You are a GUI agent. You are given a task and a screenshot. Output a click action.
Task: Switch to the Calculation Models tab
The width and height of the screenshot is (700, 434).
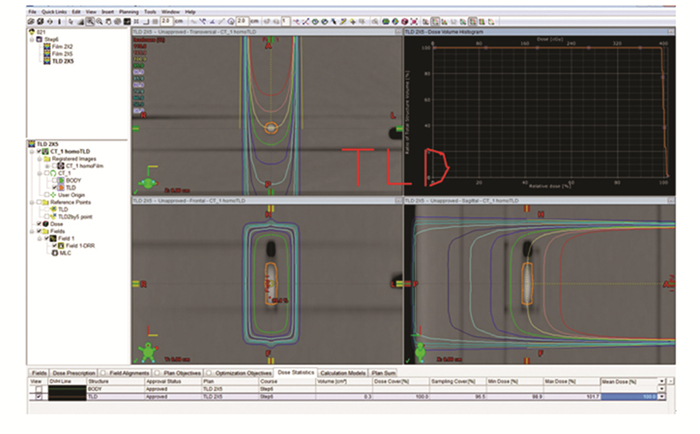345,372
